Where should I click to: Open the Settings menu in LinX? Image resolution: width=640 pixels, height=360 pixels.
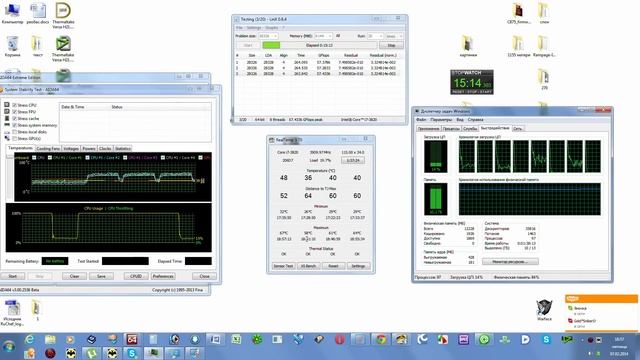(x=253, y=28)
